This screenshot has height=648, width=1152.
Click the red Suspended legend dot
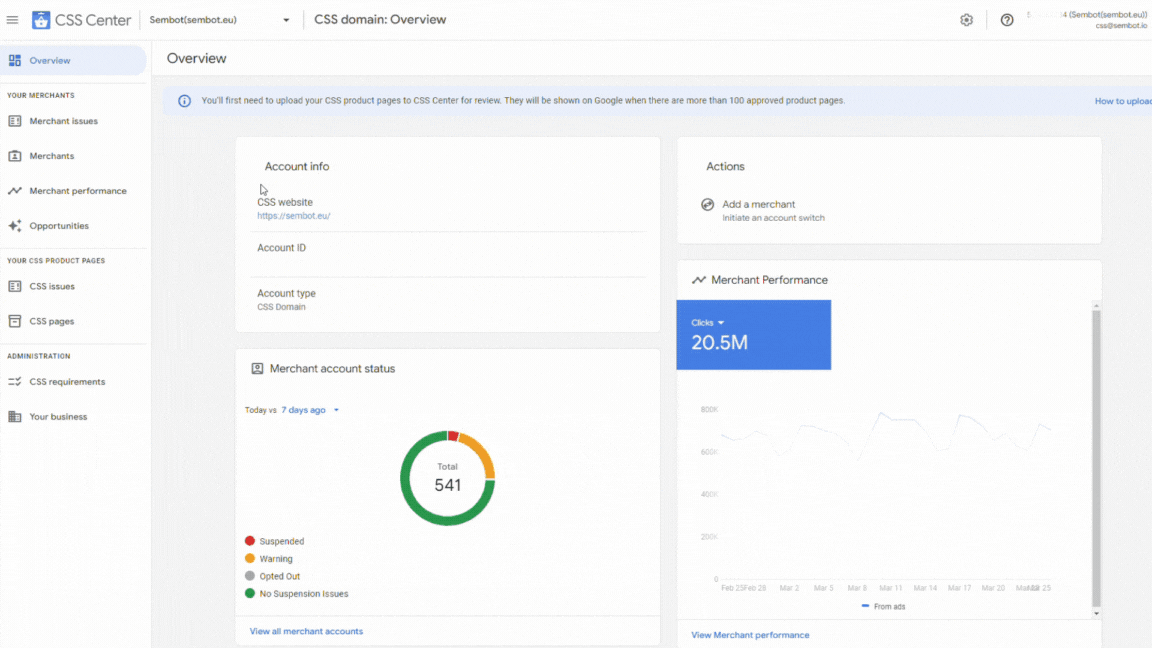(250, 541)
